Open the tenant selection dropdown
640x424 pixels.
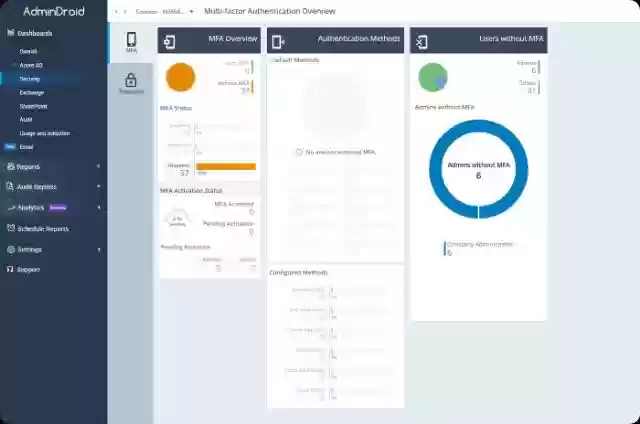(x=164, y=12)
